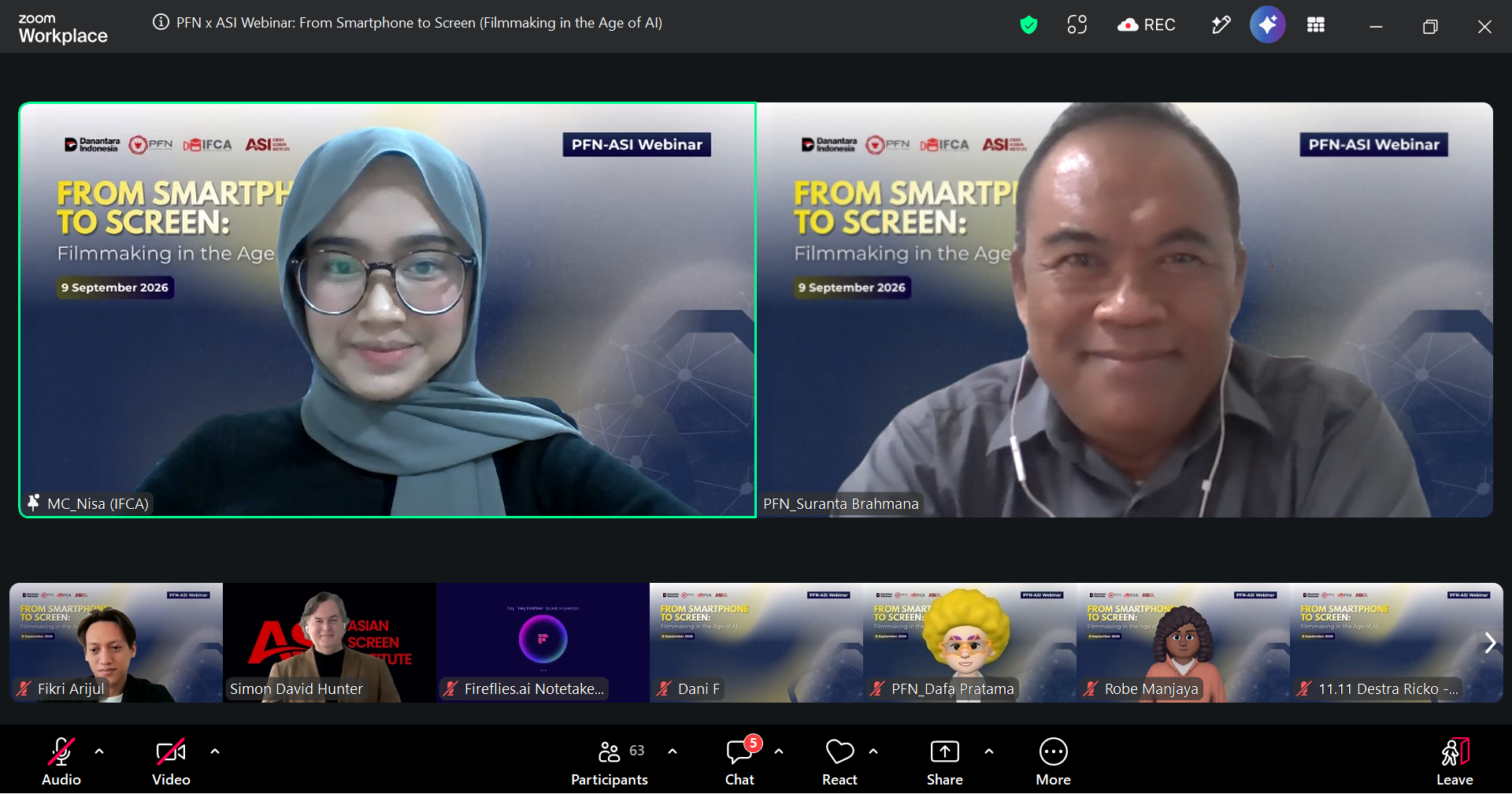This screenshot has width=1512, height=794.
Task: Open the Participants panel
Action: pyautogui.click(x=609, y=762)
